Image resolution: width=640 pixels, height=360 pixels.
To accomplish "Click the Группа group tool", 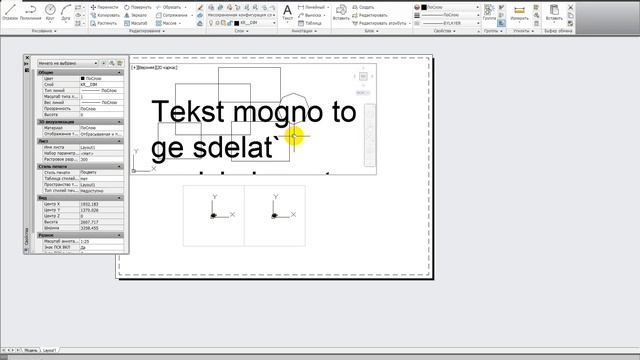I will tap(489, 12).
